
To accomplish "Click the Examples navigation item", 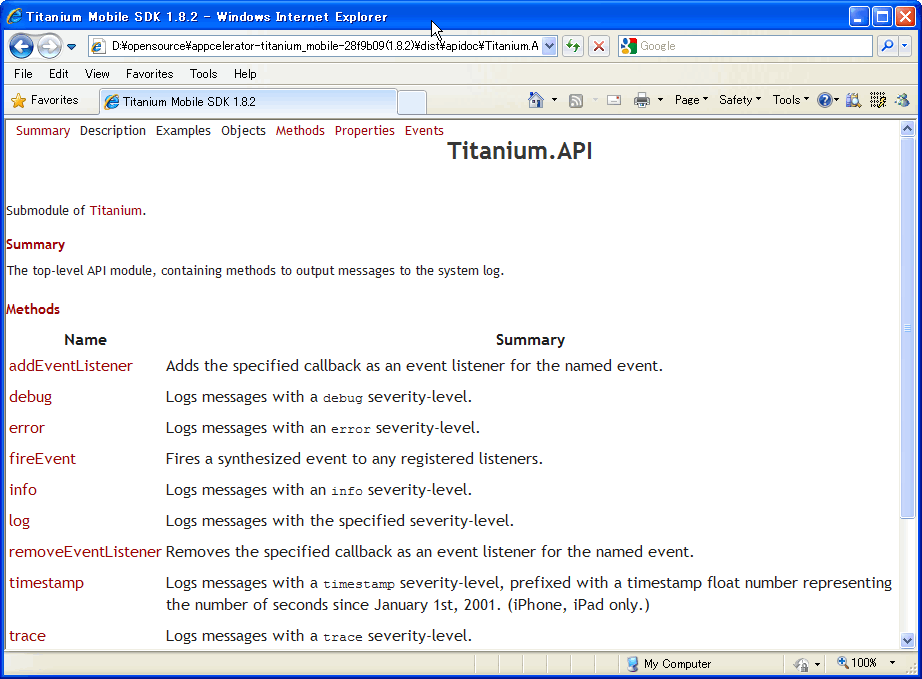I will pos(183,131).
